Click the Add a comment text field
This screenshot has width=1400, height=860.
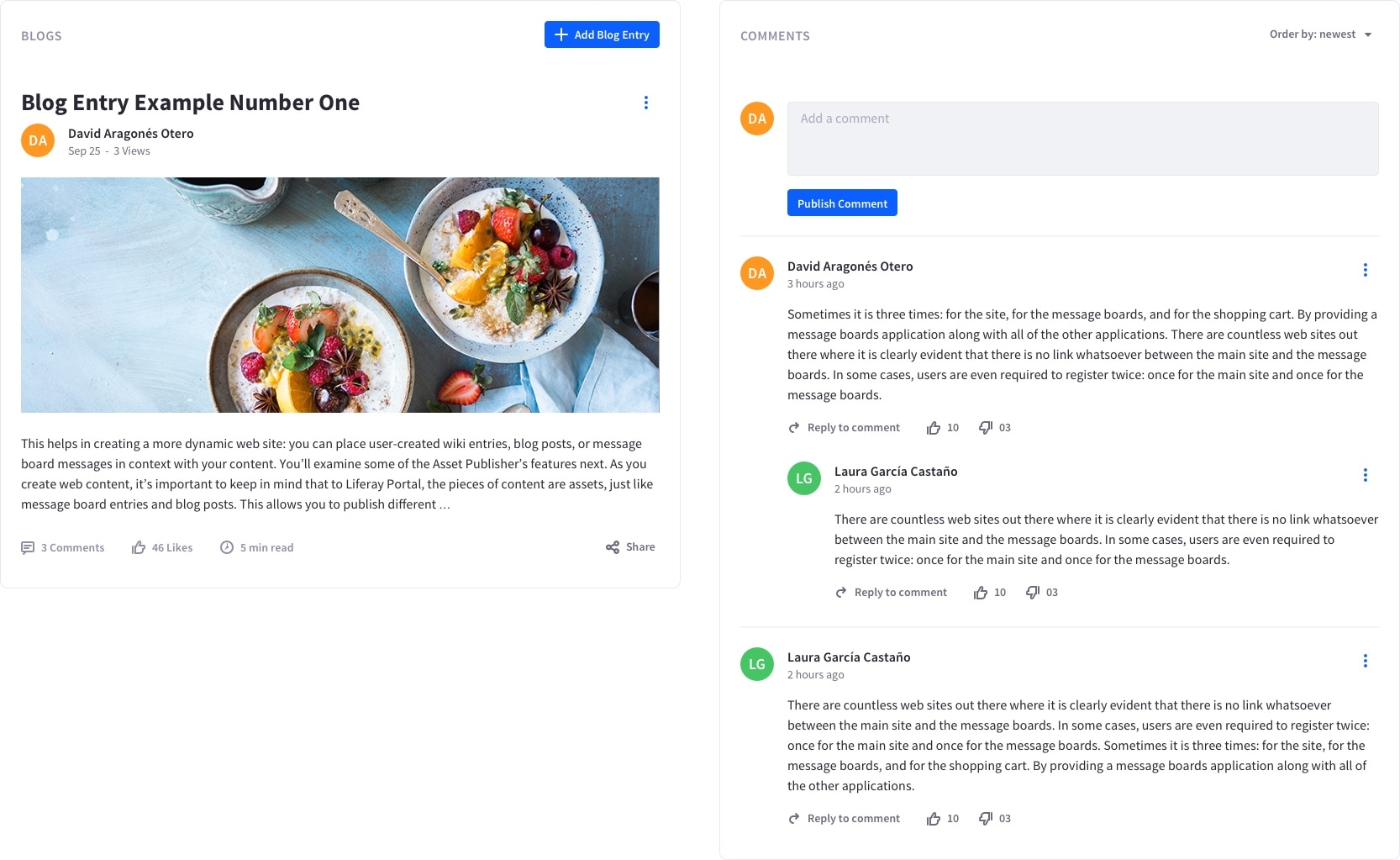click(1082, 139)
